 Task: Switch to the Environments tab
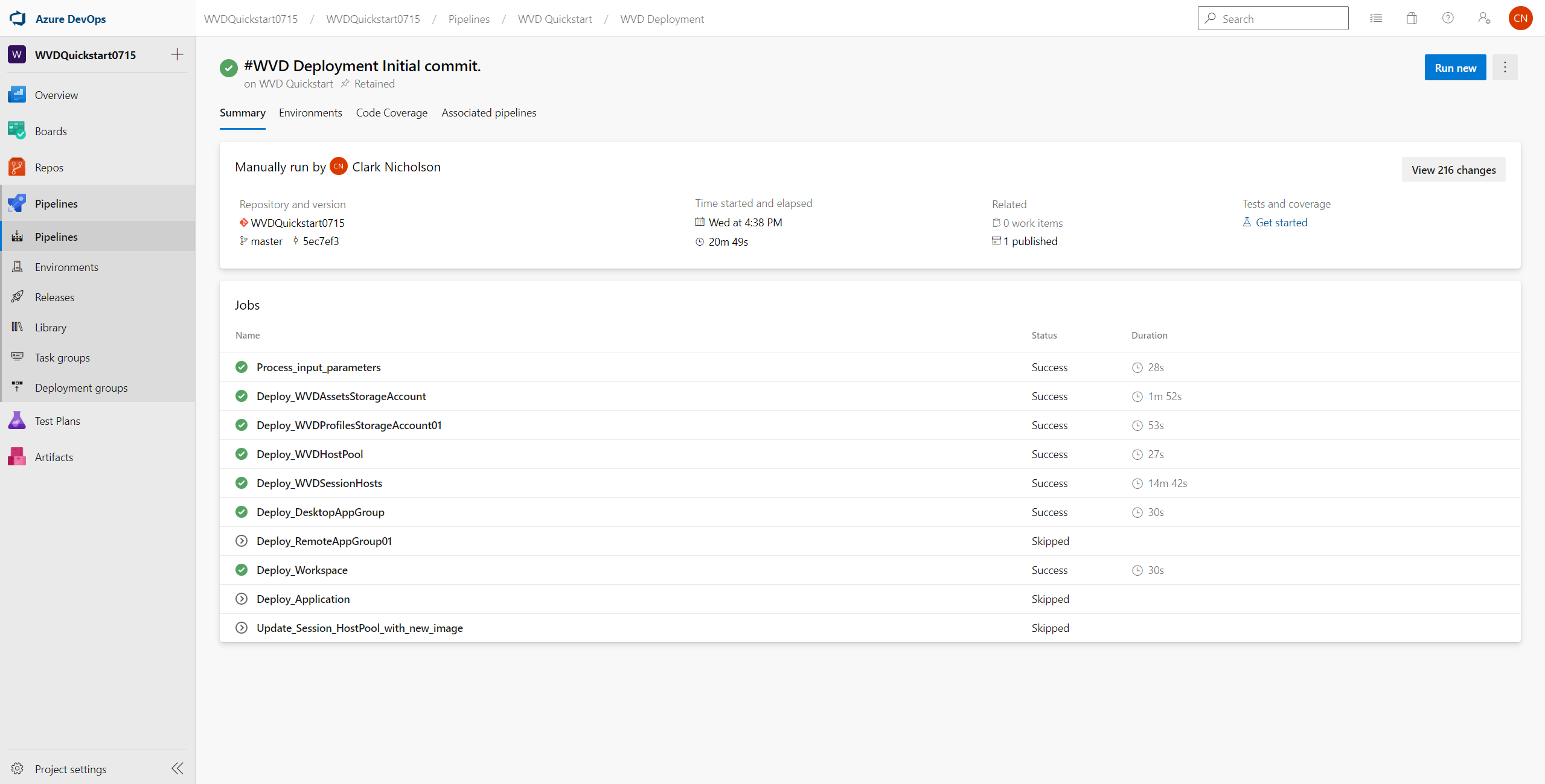(310, 113)
